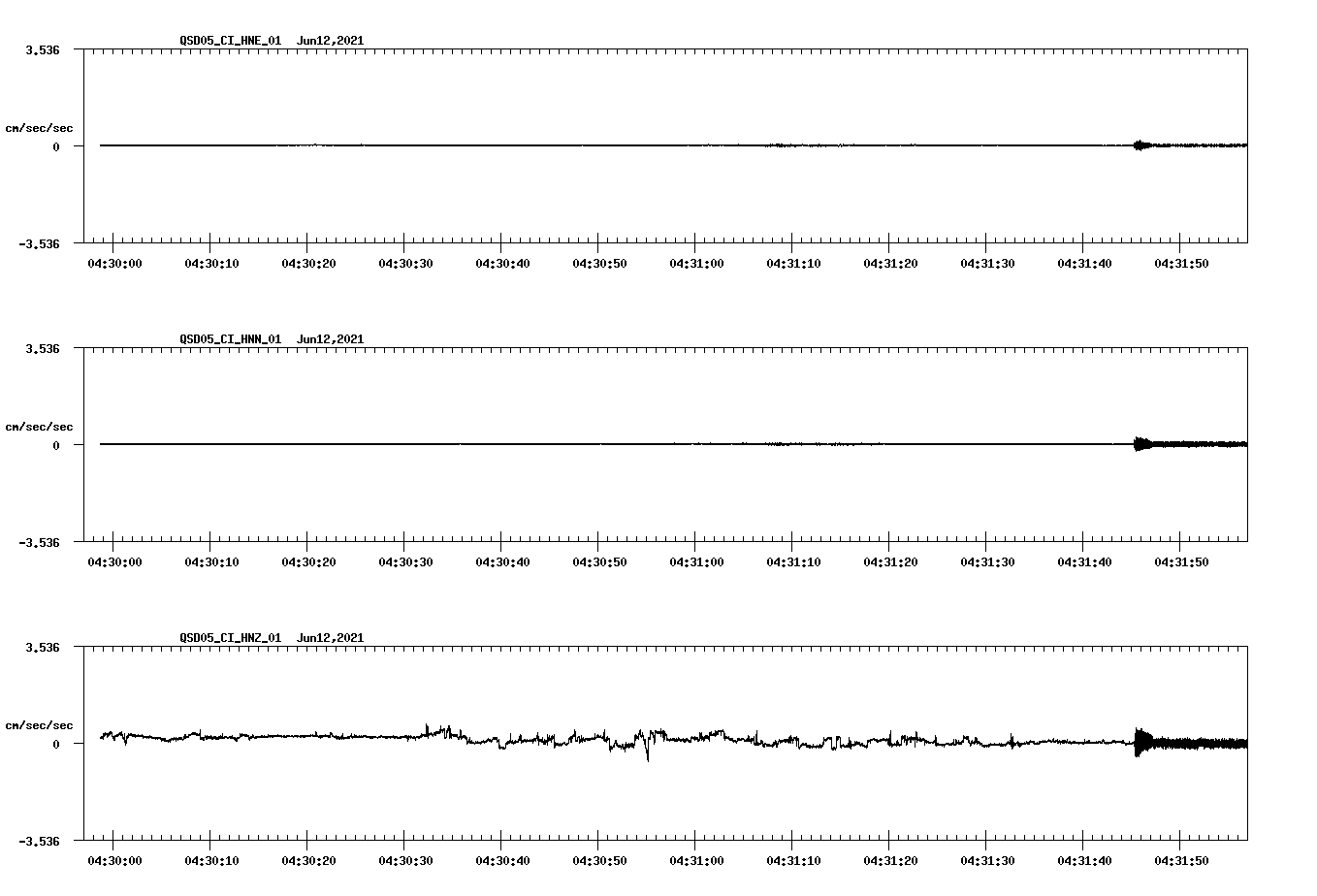The width and height of the screenshot is (1317, 896).
Task: Click the 04:30:10 time label under HNN plot
Action: (211, 562)
